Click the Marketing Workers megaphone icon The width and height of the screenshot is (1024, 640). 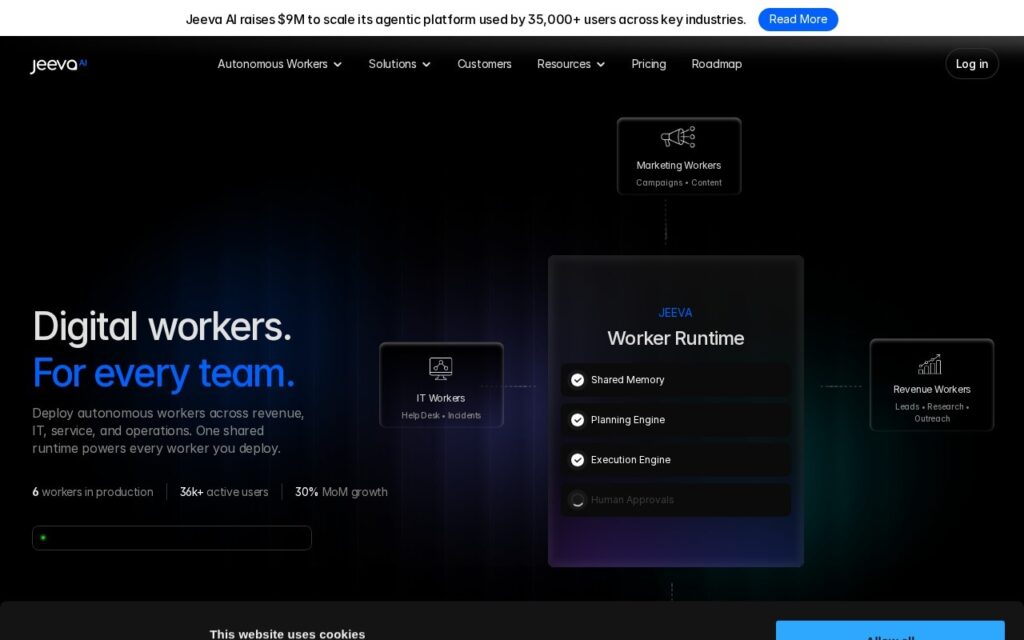(678, 137)
